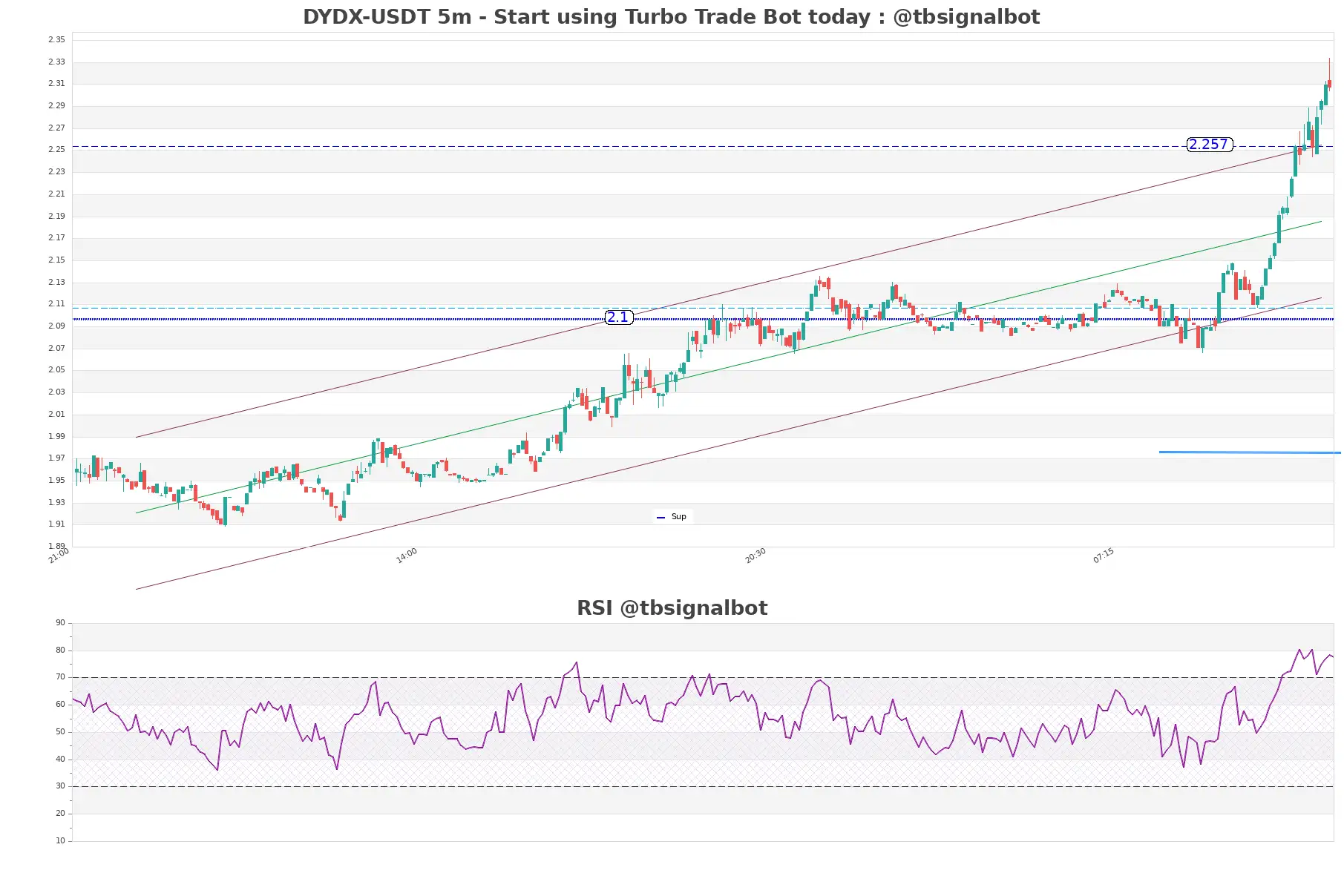Screen dimensions: 1344x896
Task: Select the 2.1 support price label
Action: point(618,317)
